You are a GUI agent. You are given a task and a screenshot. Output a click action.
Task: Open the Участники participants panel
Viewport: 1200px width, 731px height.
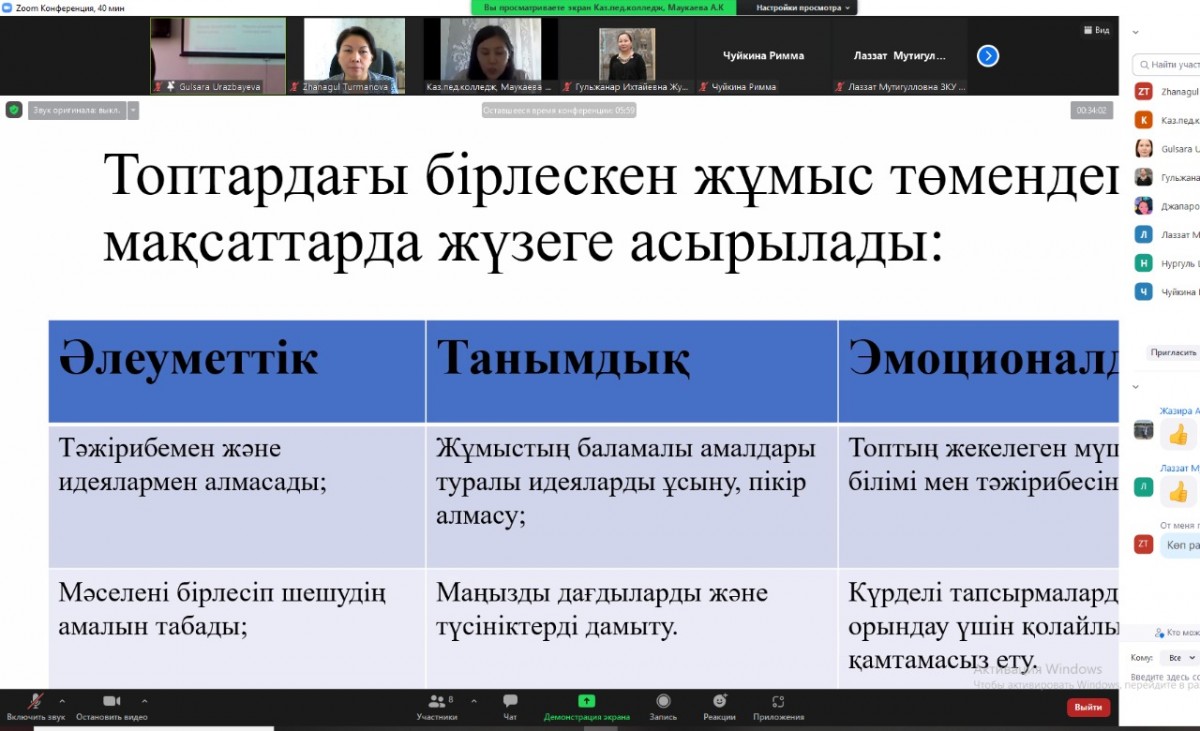436,702
